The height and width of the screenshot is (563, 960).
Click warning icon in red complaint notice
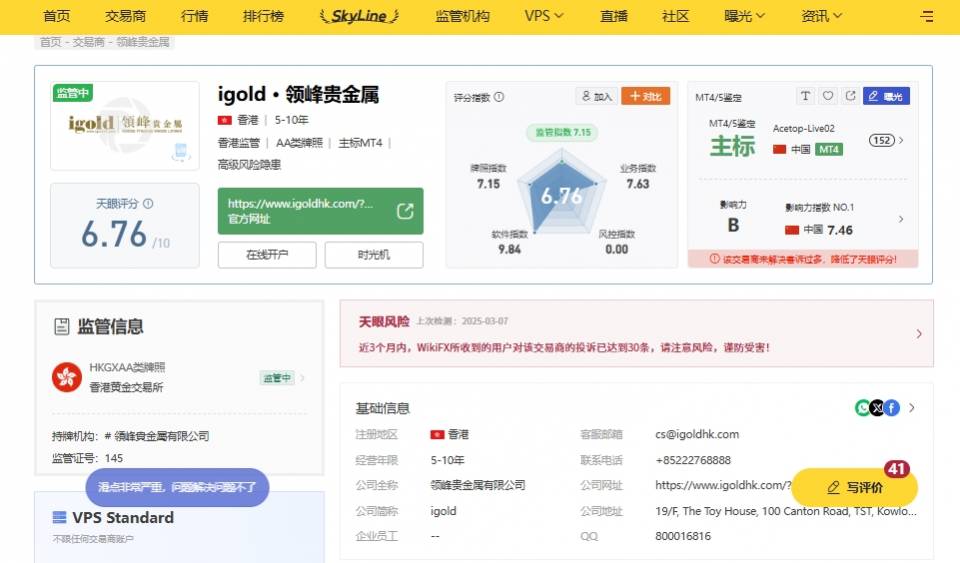pos(714,259)
